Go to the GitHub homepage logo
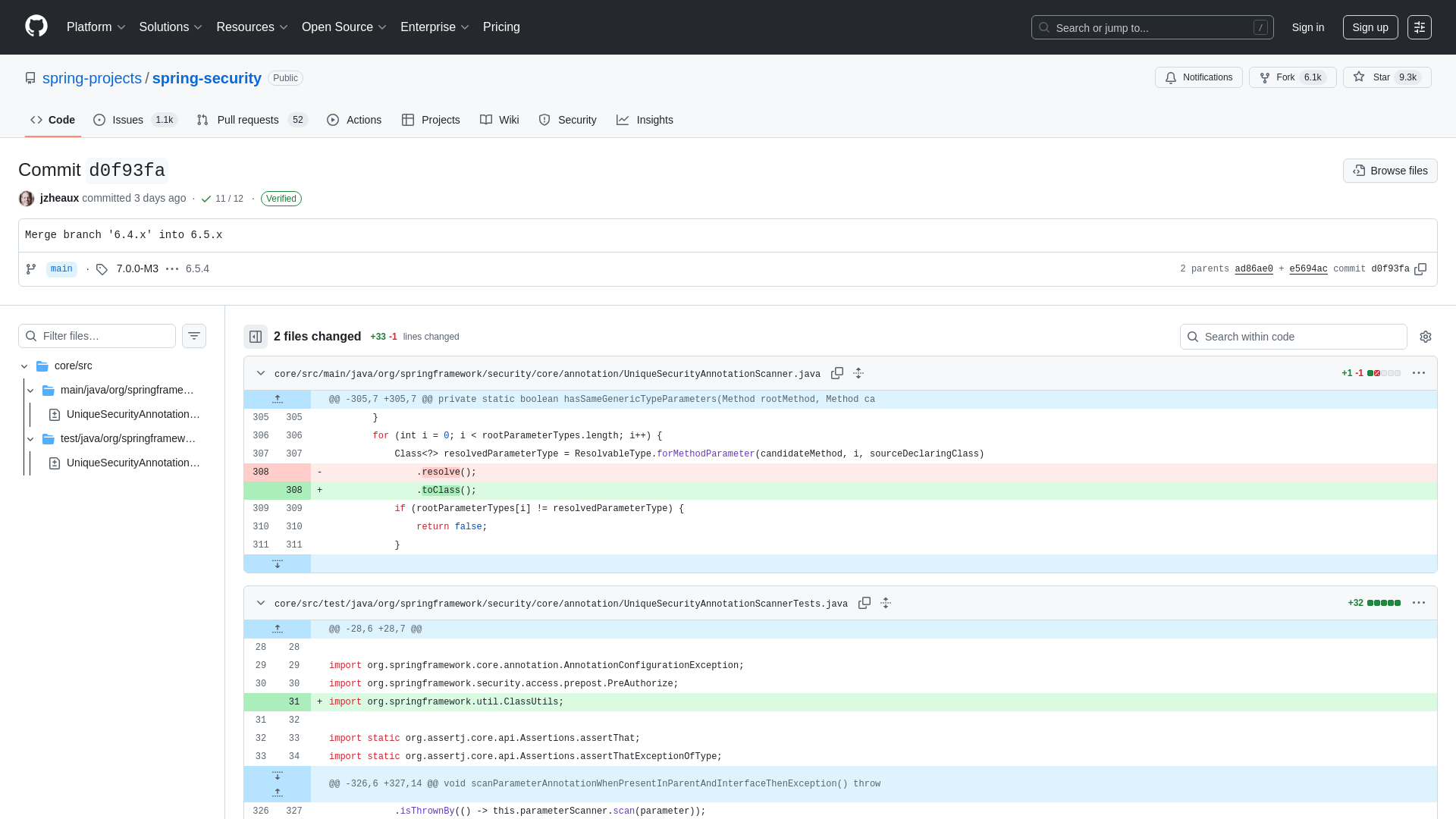Screen dimensions: 1456x819 point(36,27)
